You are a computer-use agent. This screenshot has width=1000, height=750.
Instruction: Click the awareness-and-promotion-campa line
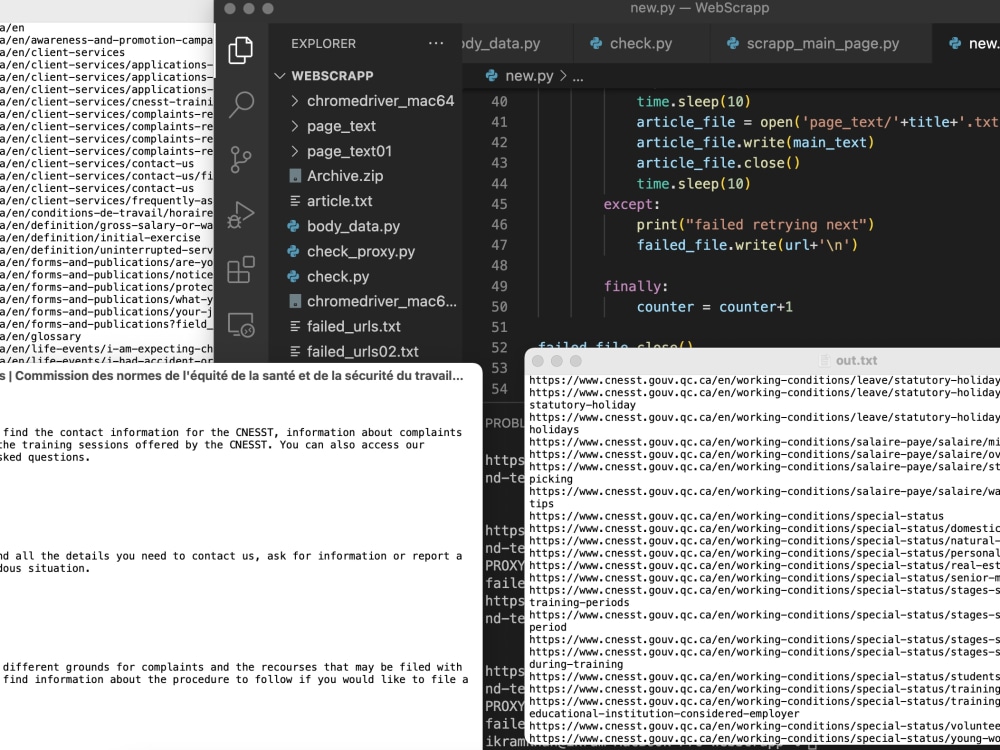tap(107, 40)
